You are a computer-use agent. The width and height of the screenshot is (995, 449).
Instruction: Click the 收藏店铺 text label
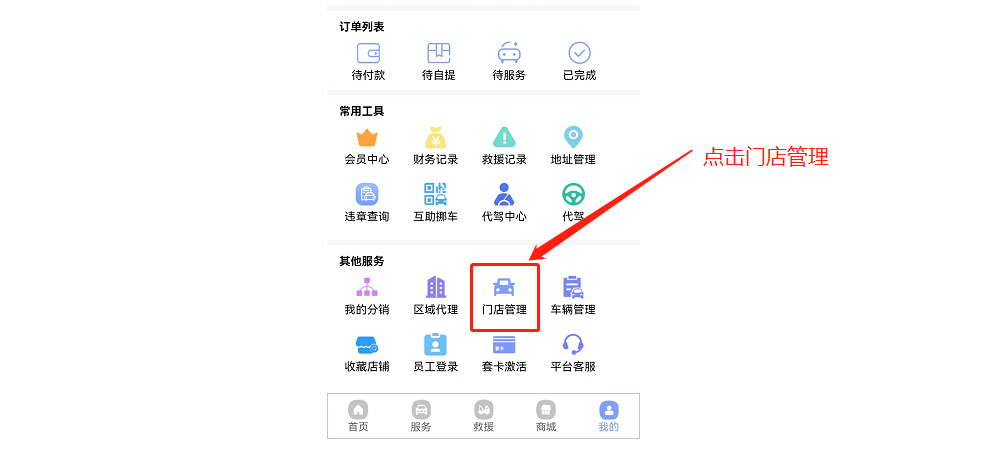367,367
